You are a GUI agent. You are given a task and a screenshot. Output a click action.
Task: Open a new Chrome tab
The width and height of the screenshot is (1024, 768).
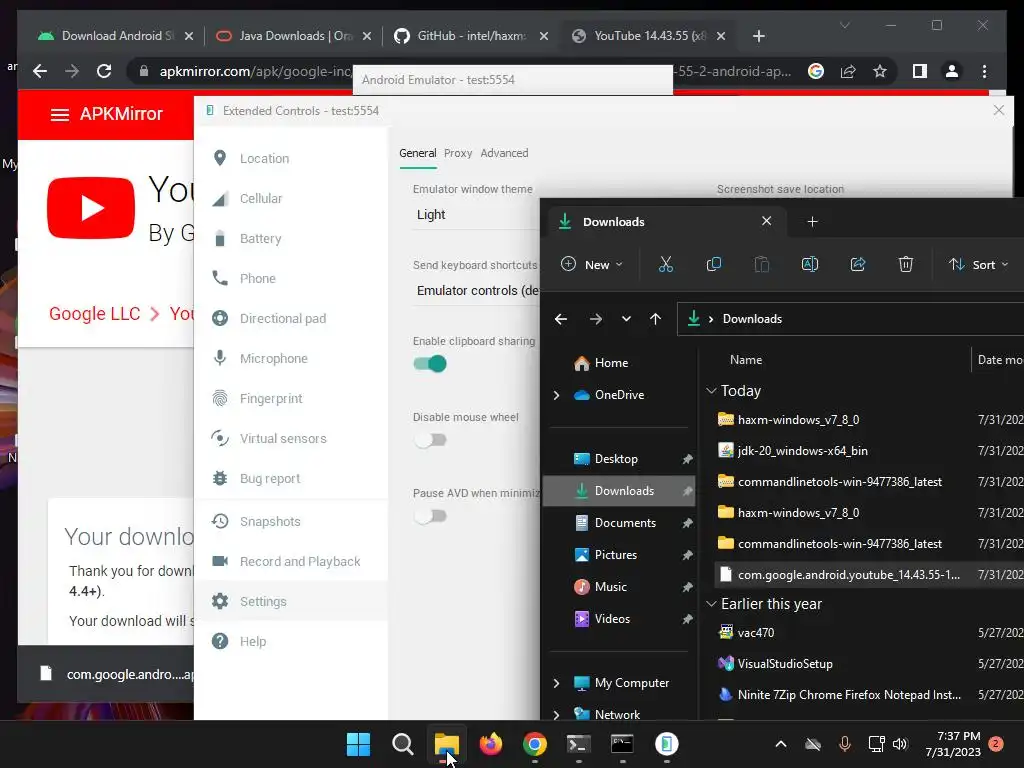click(758, 36)
